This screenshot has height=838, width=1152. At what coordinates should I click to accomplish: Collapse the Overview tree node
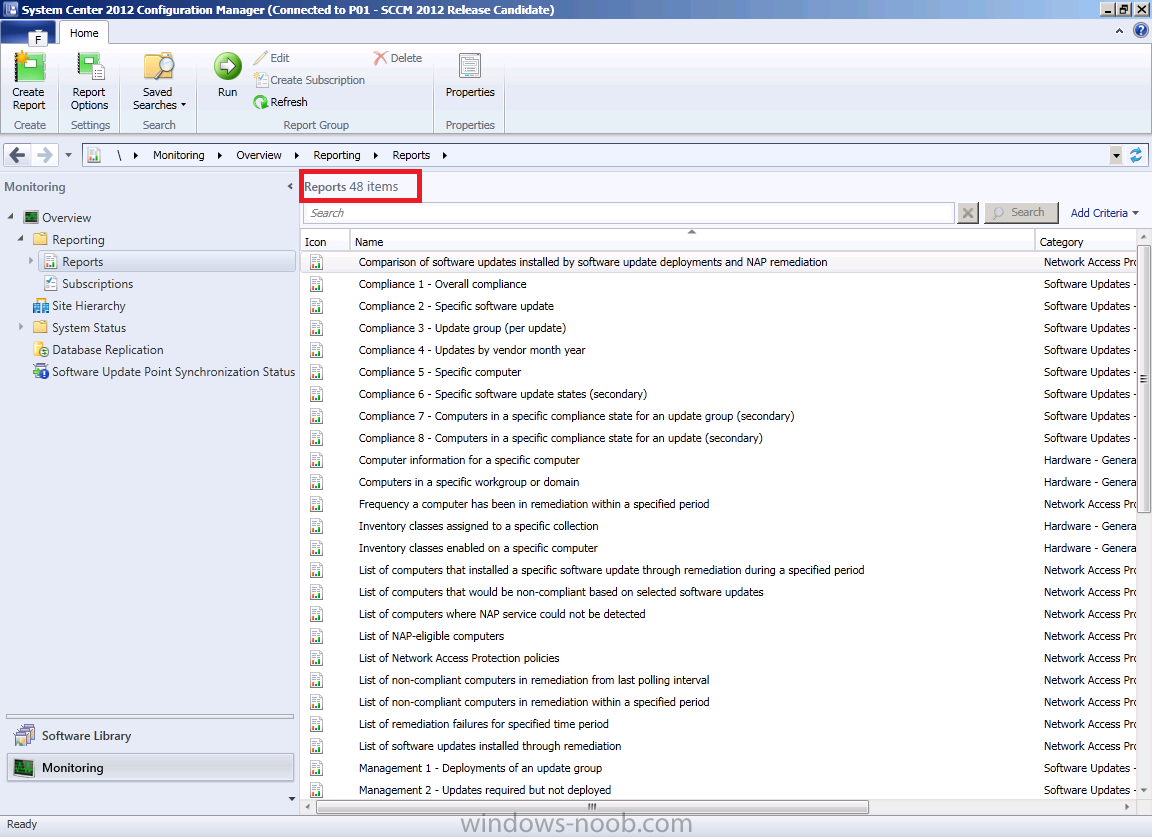click(10, 217)
